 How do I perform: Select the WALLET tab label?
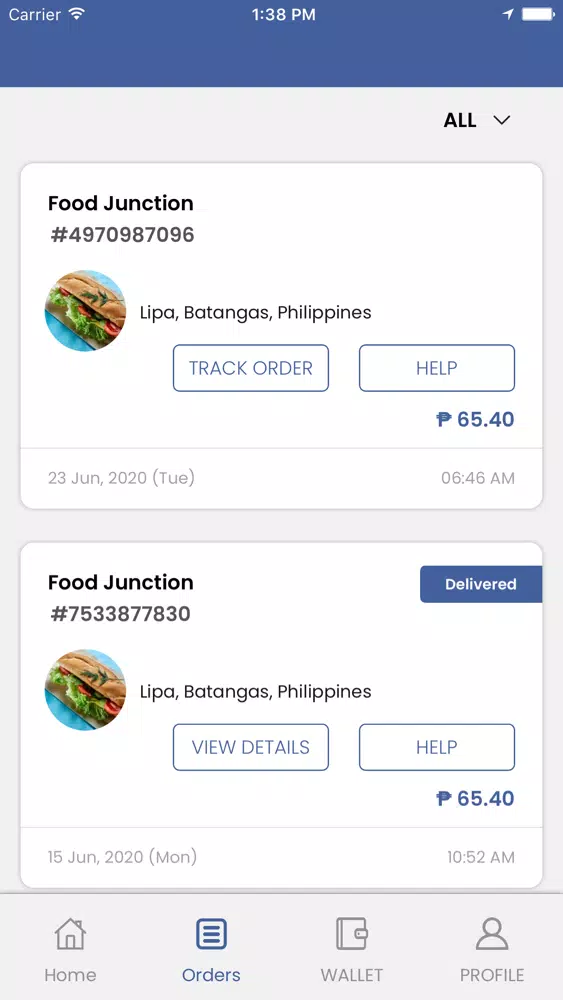coord(352,975)
